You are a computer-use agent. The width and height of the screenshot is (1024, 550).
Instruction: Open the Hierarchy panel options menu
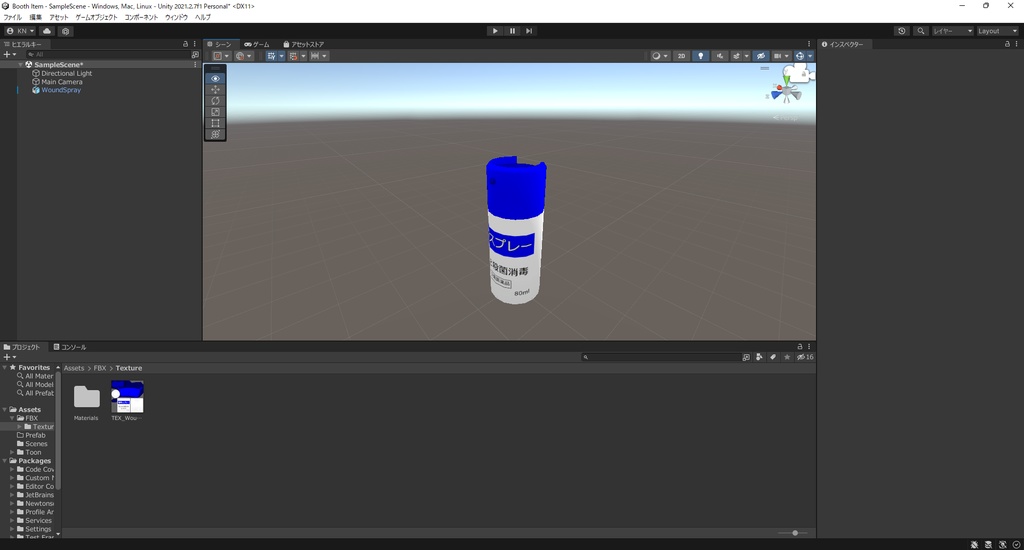[195, 44]
